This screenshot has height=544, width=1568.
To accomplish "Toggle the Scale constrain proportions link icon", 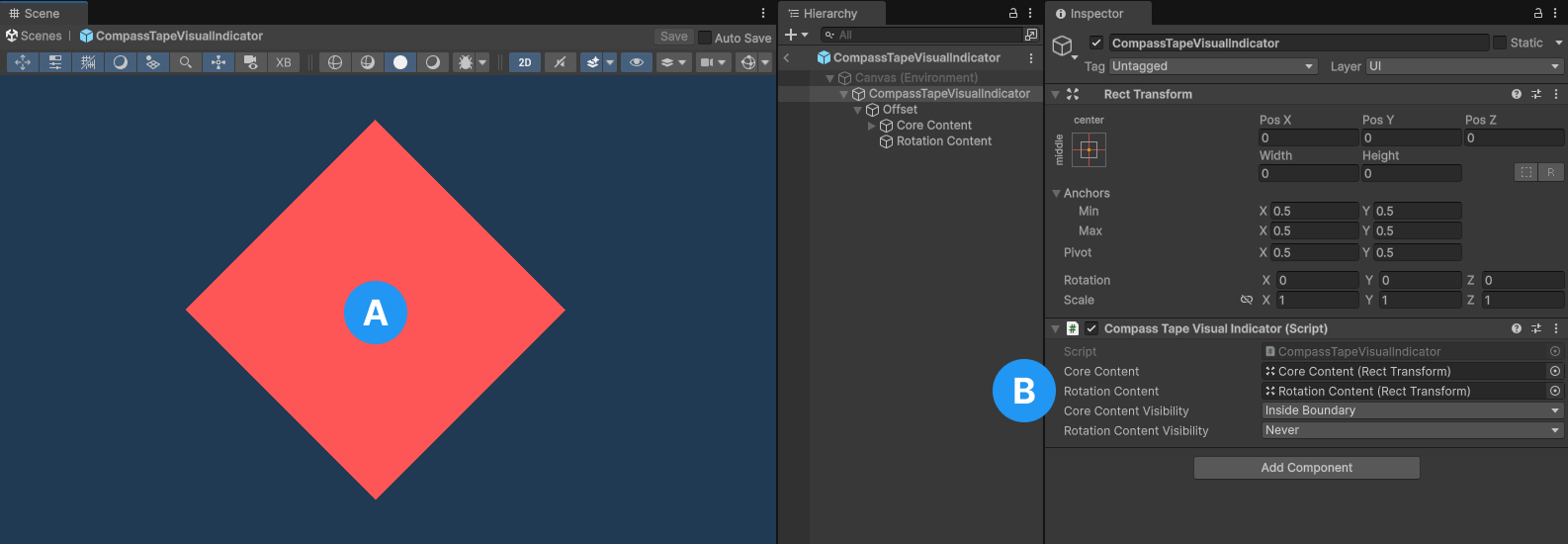I will click(x=1247, y=300).
